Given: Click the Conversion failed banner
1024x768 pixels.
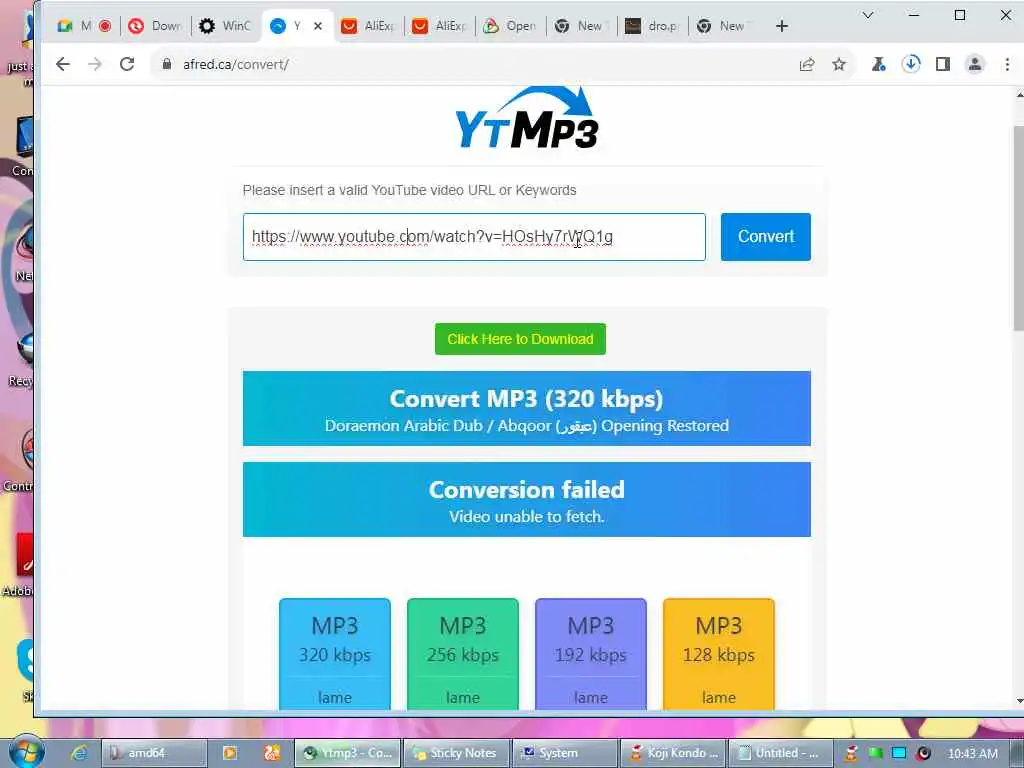Looking at the screenshot, I should [x=526, y=500].
